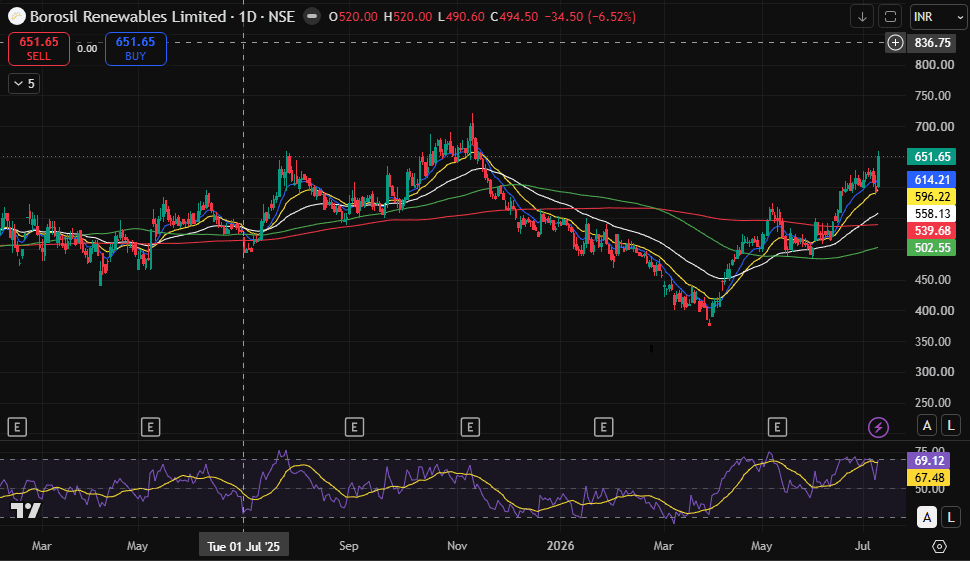The image size is (970, 561).
Task: Select the yellow 596.22 moving average label
Action: click(932, 197)
